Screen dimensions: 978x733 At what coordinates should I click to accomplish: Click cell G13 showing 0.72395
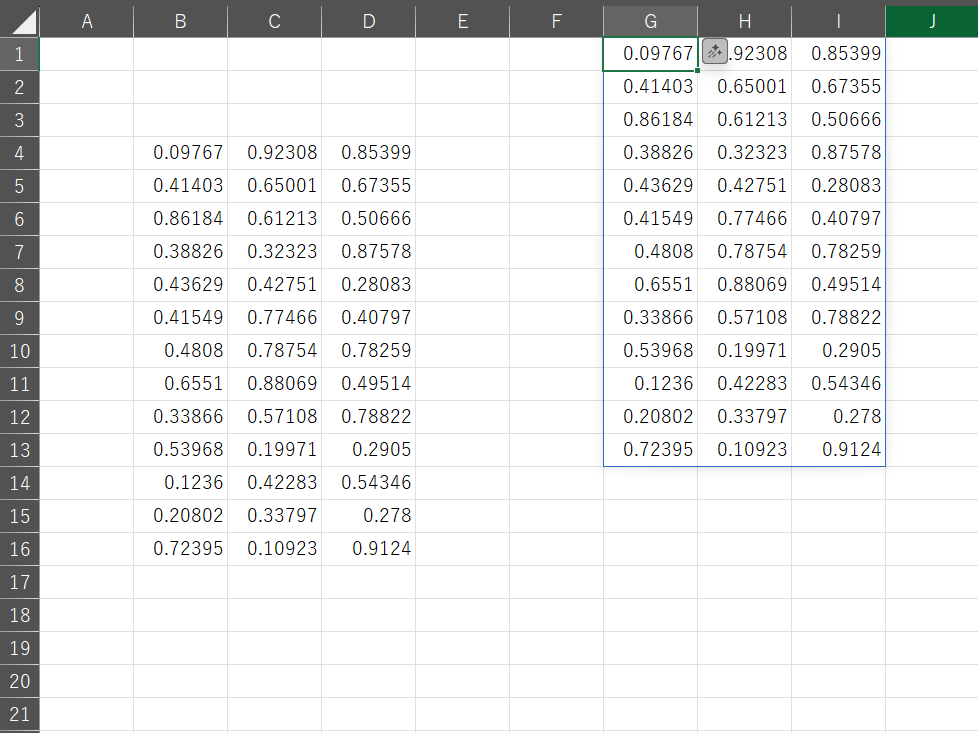(x=651, y=450)
